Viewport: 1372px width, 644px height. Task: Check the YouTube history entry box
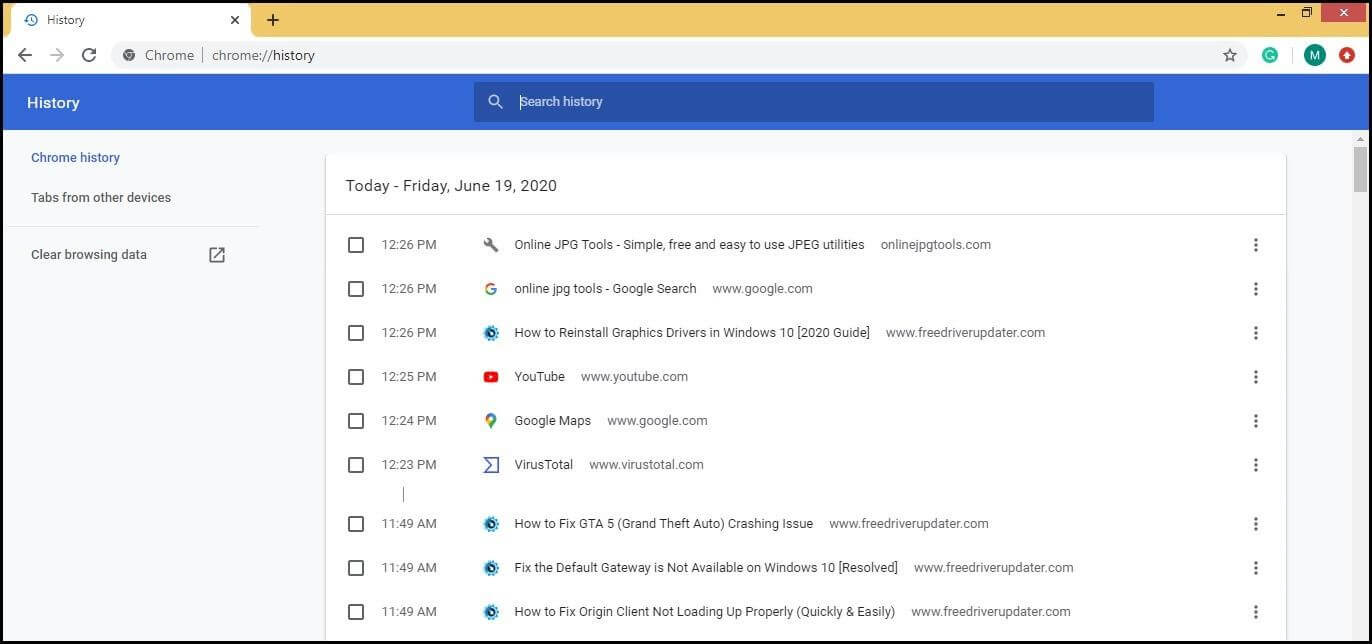(x=356, y=377)
